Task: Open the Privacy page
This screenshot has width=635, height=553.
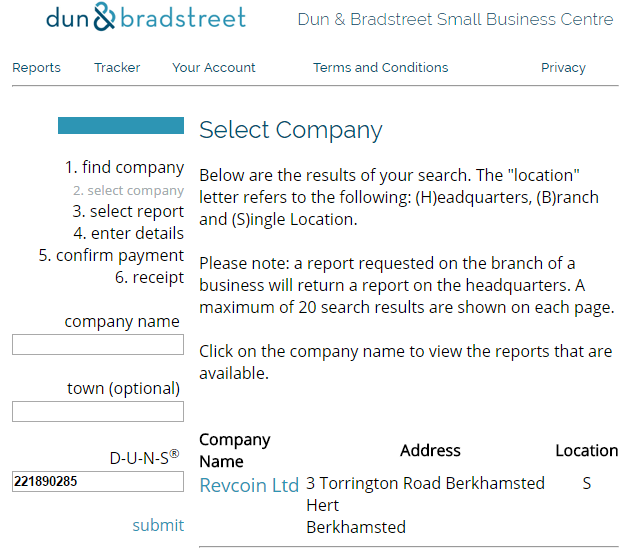Action: click(563, 68)
